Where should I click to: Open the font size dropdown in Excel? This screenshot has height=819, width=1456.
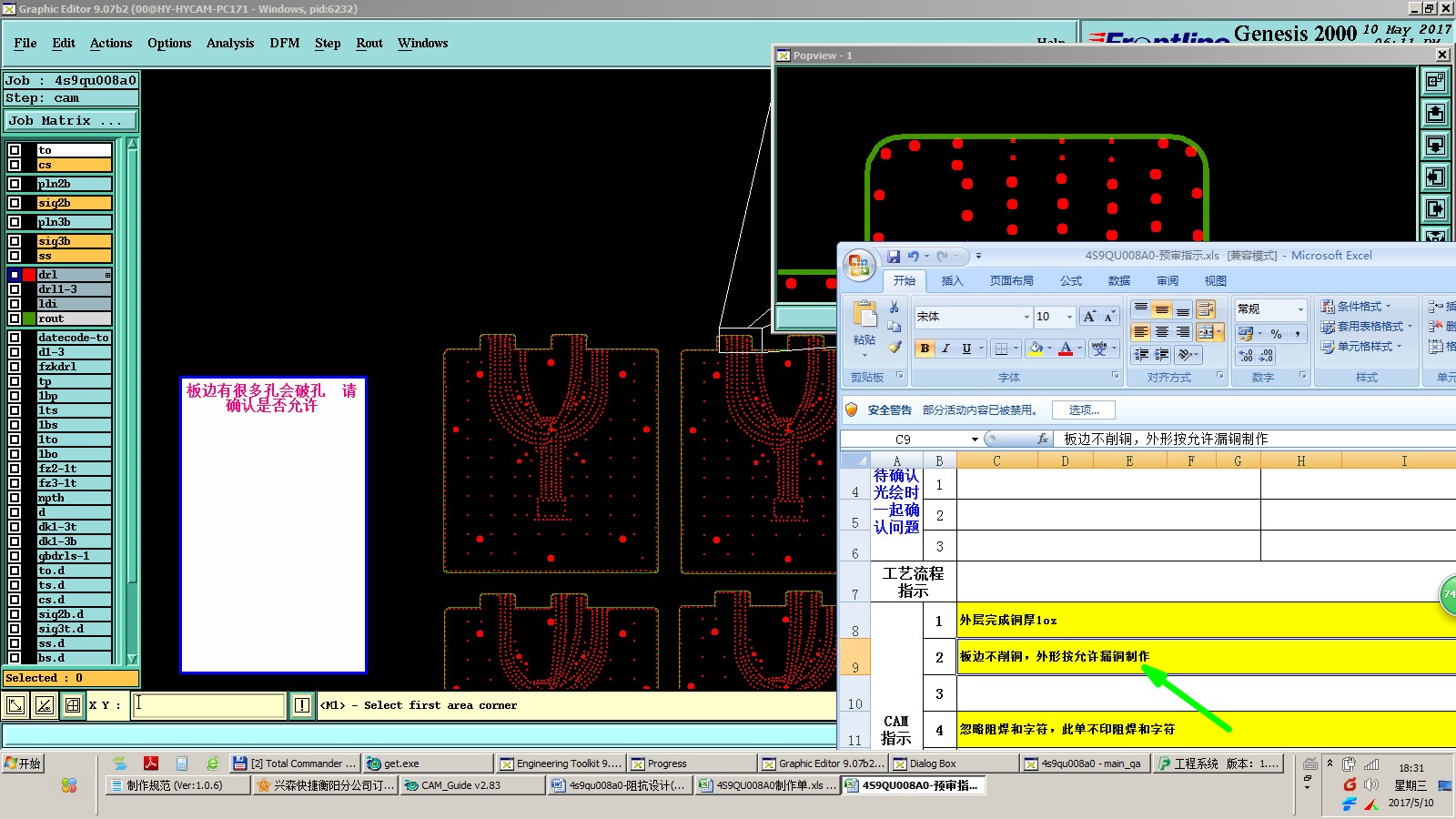(1069, 317)
